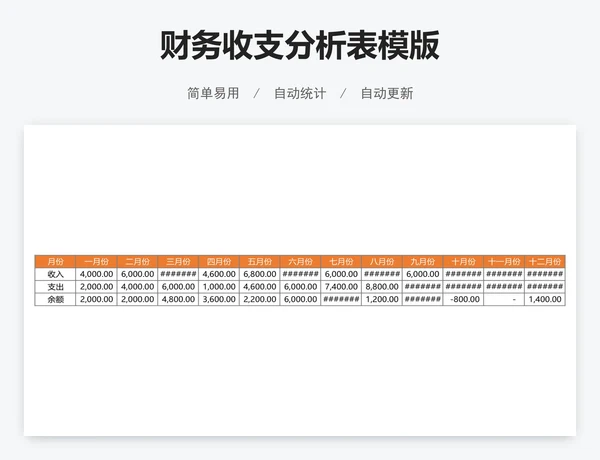Click 支出 value 8,800.00 under 八月份

point(382,287)
